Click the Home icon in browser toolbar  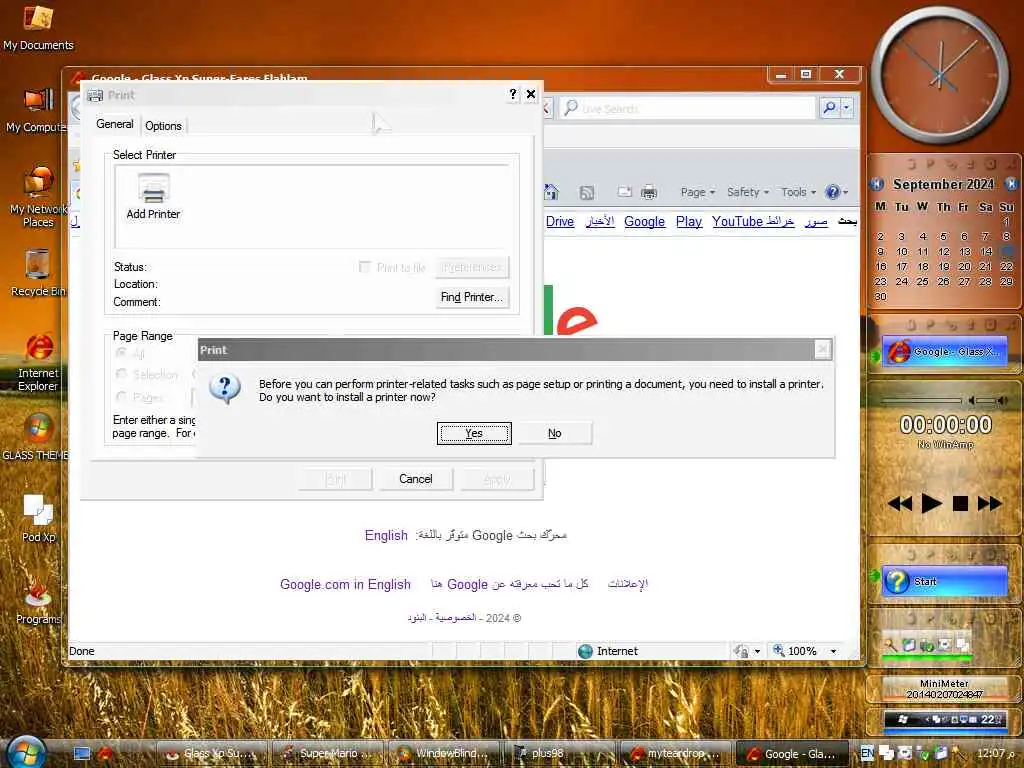(x=551, y=192)
